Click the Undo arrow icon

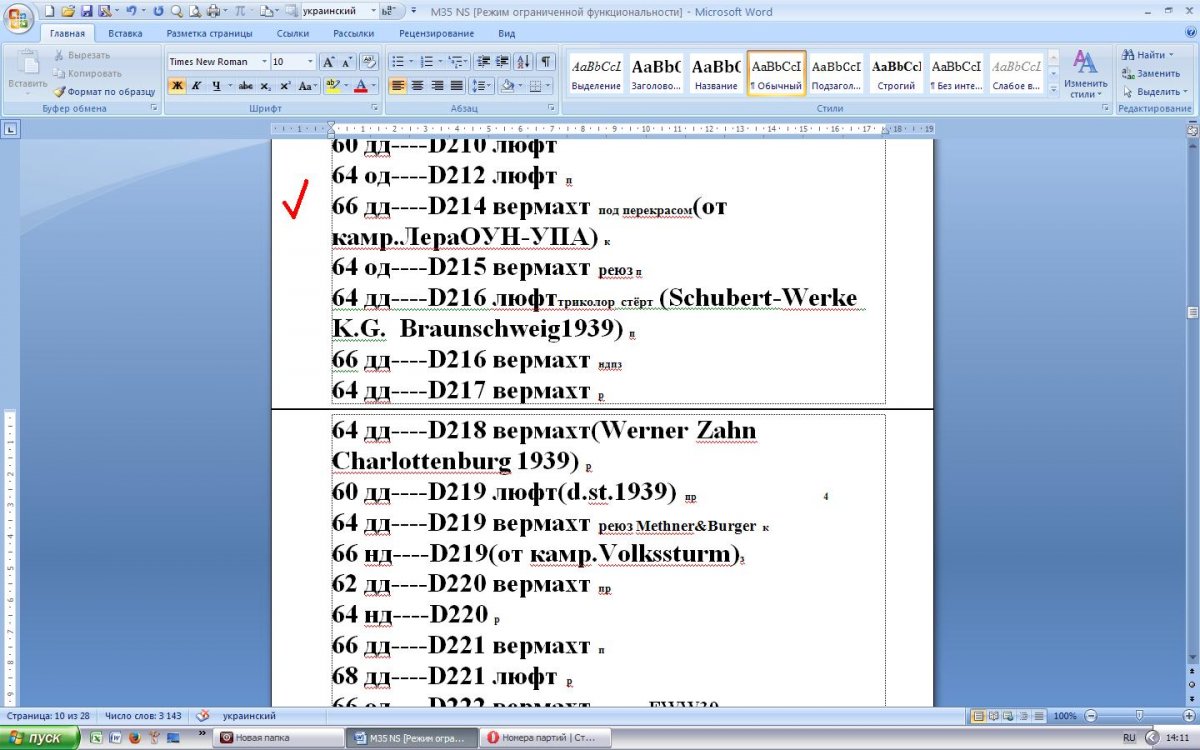[130, 11]
